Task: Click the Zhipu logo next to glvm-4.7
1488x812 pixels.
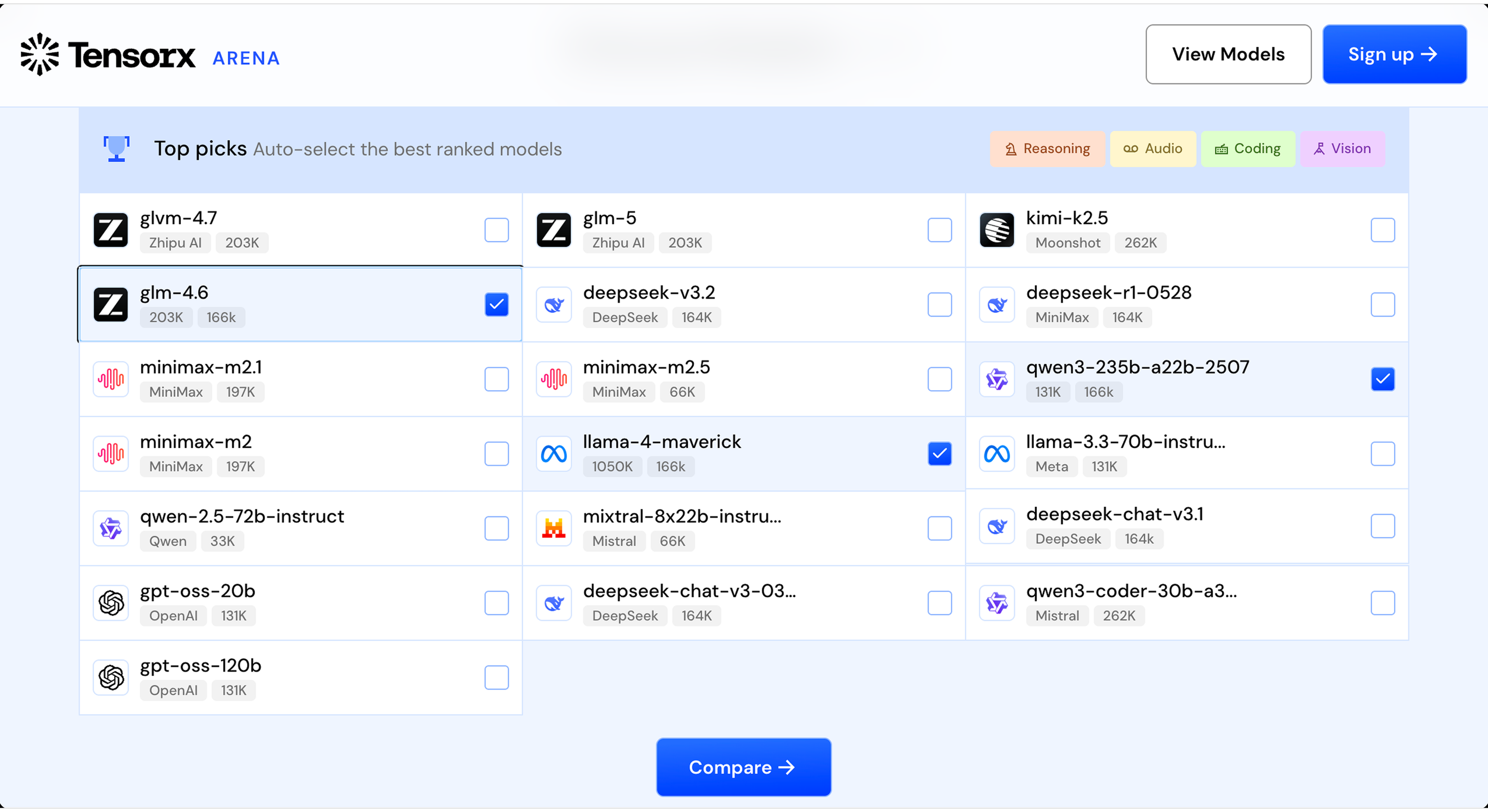Action: click(x=111, y=230)
